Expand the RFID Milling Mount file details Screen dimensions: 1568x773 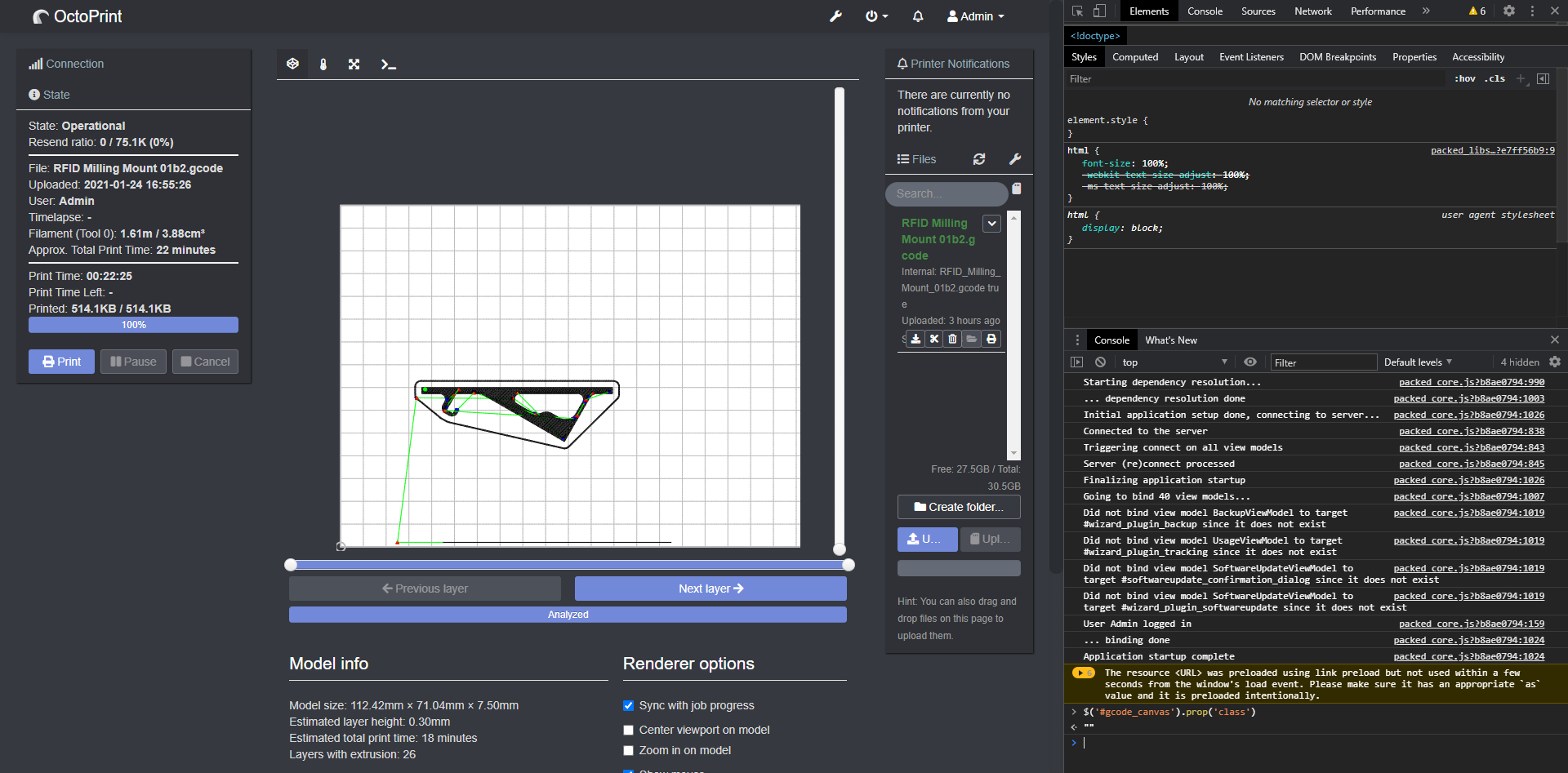991,224
